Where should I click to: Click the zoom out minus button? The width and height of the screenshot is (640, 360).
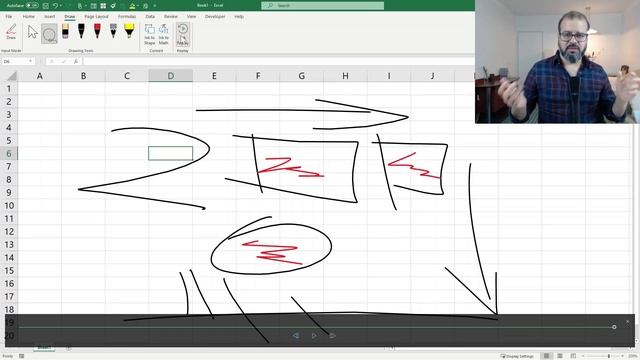coord(583,356)
